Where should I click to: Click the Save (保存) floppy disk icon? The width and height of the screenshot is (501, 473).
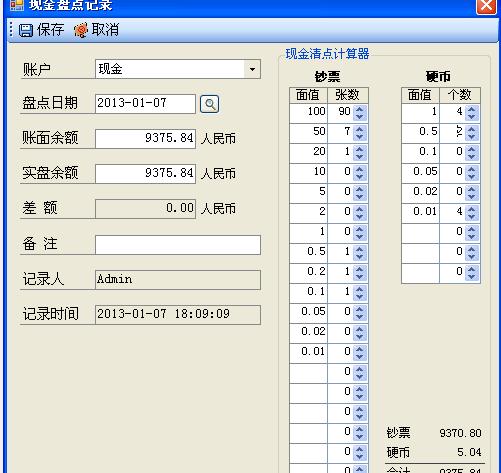[25, 30]
